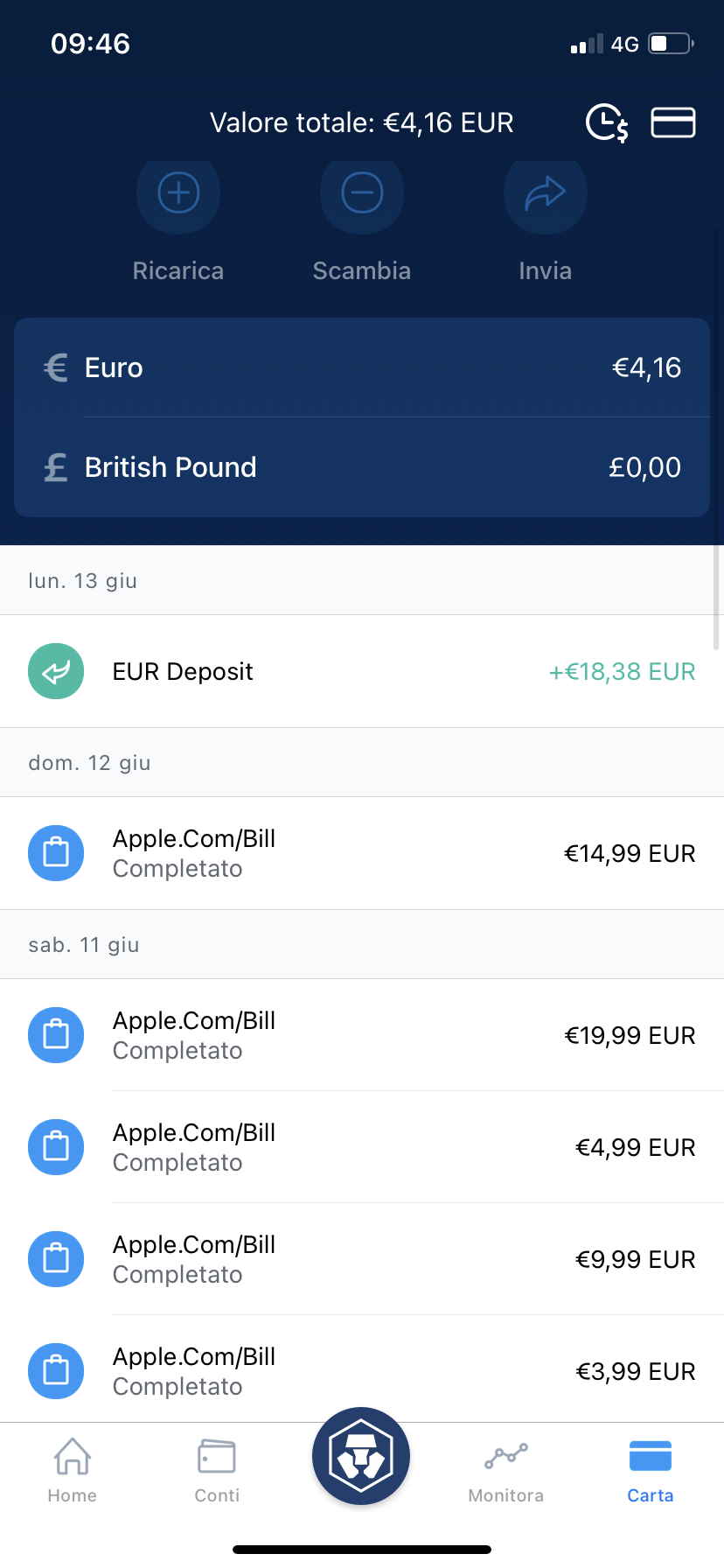Open the Apple.Com/Bill €9,99 transaction
The image size is (724, 1568).
point(362,1259)
